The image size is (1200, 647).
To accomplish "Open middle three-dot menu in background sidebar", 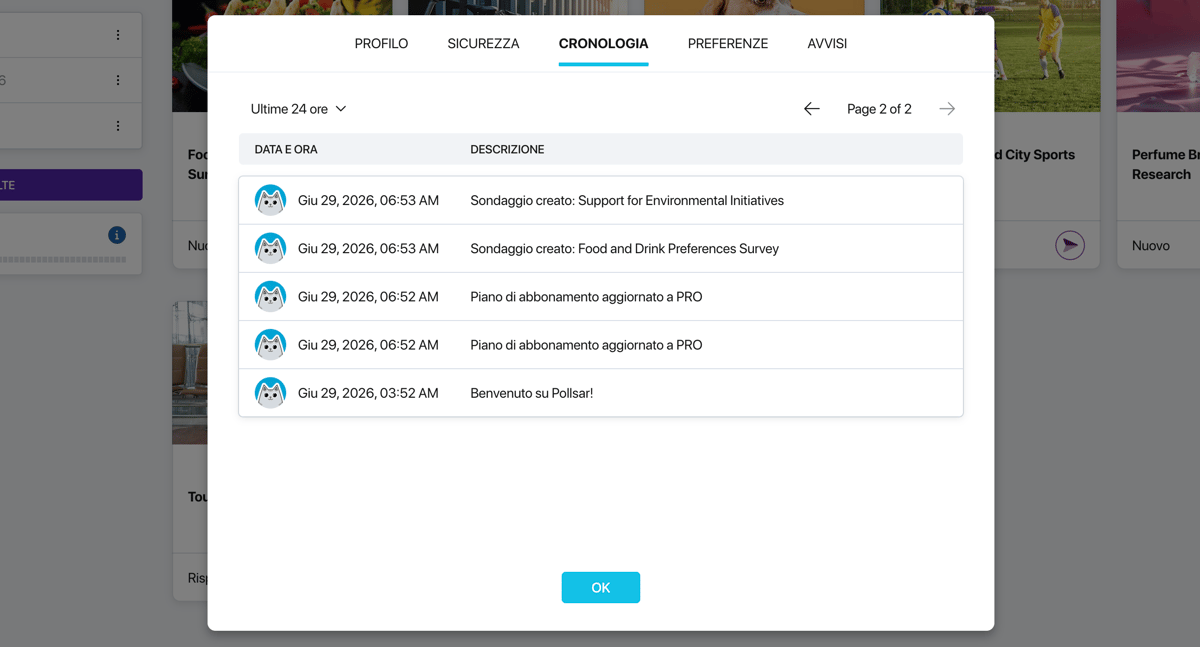I will point(118,80).
